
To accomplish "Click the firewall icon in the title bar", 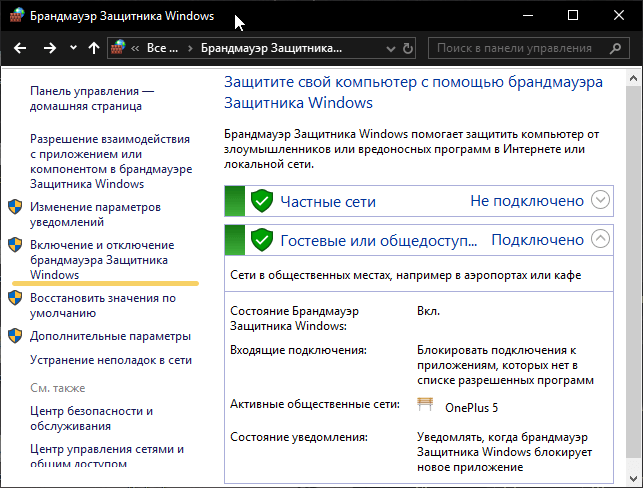I will coord(15,17).
